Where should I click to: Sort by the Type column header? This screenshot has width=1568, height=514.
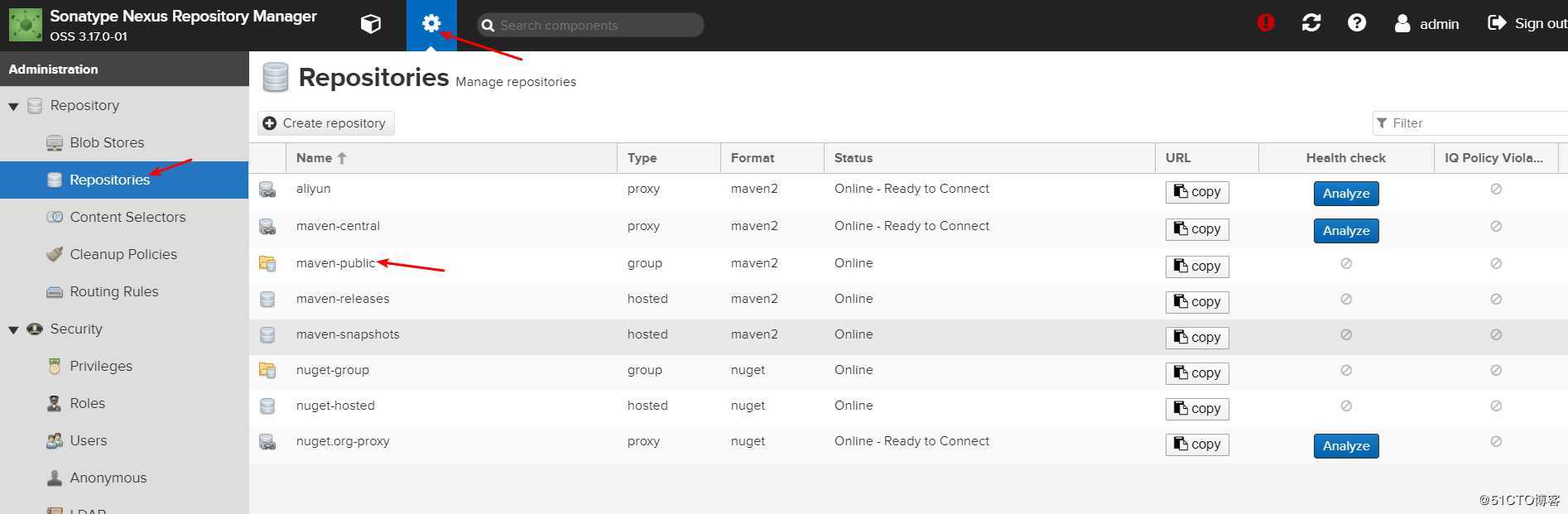coord(669,158)
